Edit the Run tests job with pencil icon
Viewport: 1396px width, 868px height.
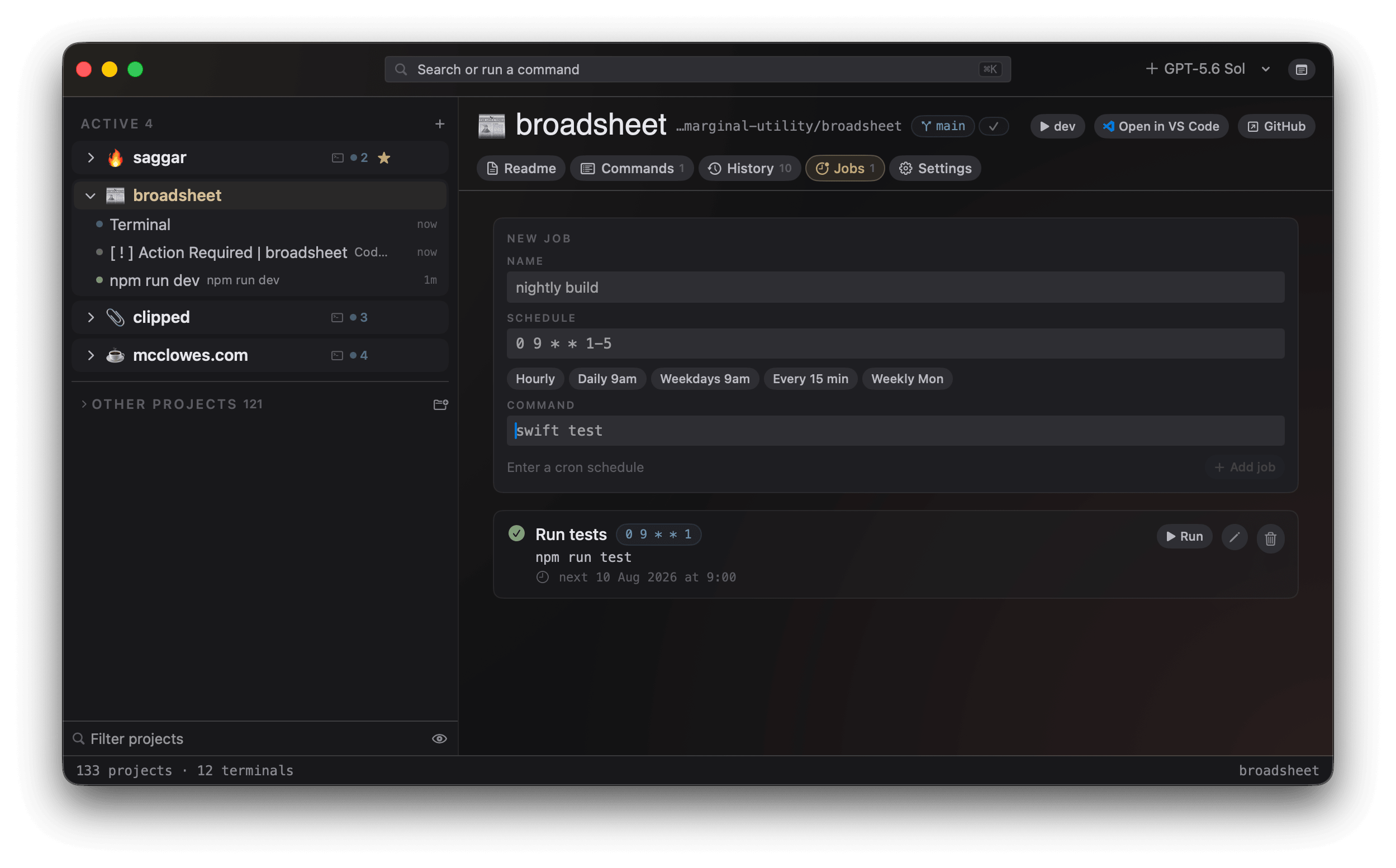[x=1234, y=537]
